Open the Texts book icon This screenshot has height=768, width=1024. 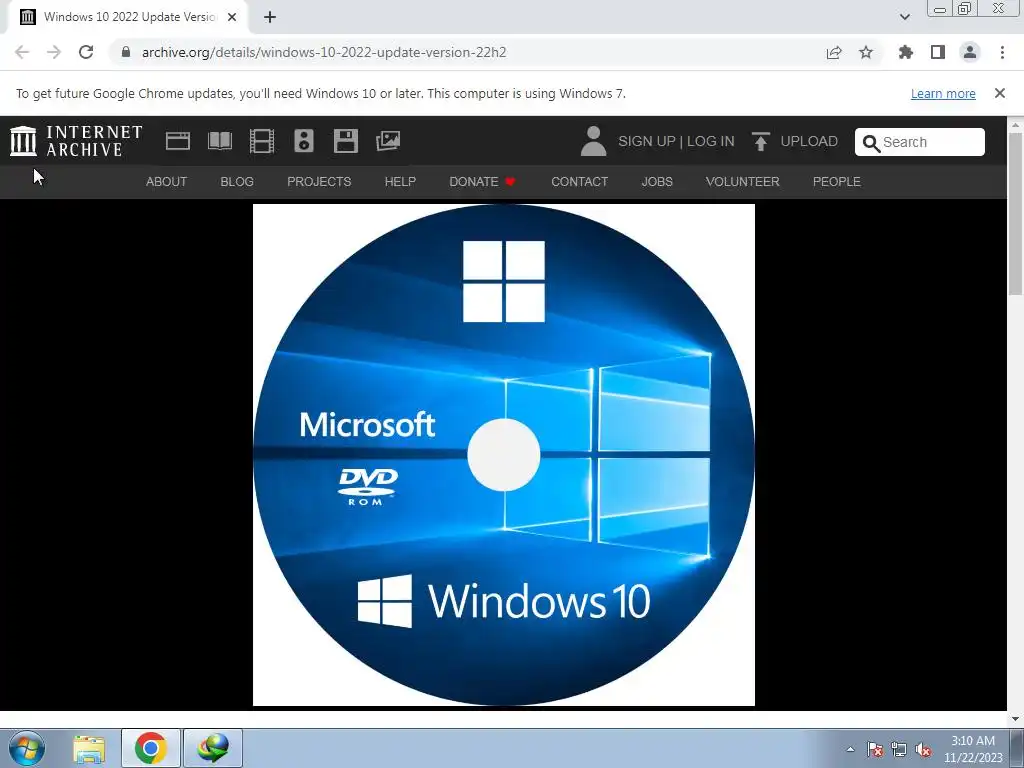click(x=219, y=141)
